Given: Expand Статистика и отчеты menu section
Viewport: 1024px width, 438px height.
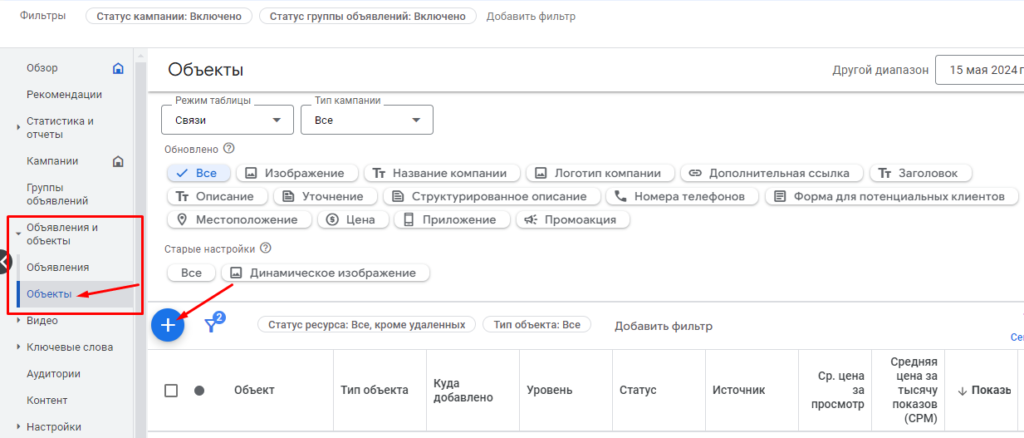Looking at the screenshot, I should click(18, 128).
